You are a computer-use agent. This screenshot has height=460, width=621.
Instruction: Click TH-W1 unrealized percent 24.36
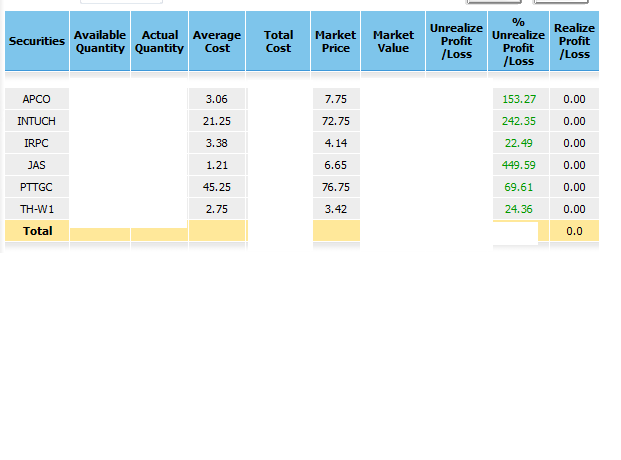(x=521, y=209)
